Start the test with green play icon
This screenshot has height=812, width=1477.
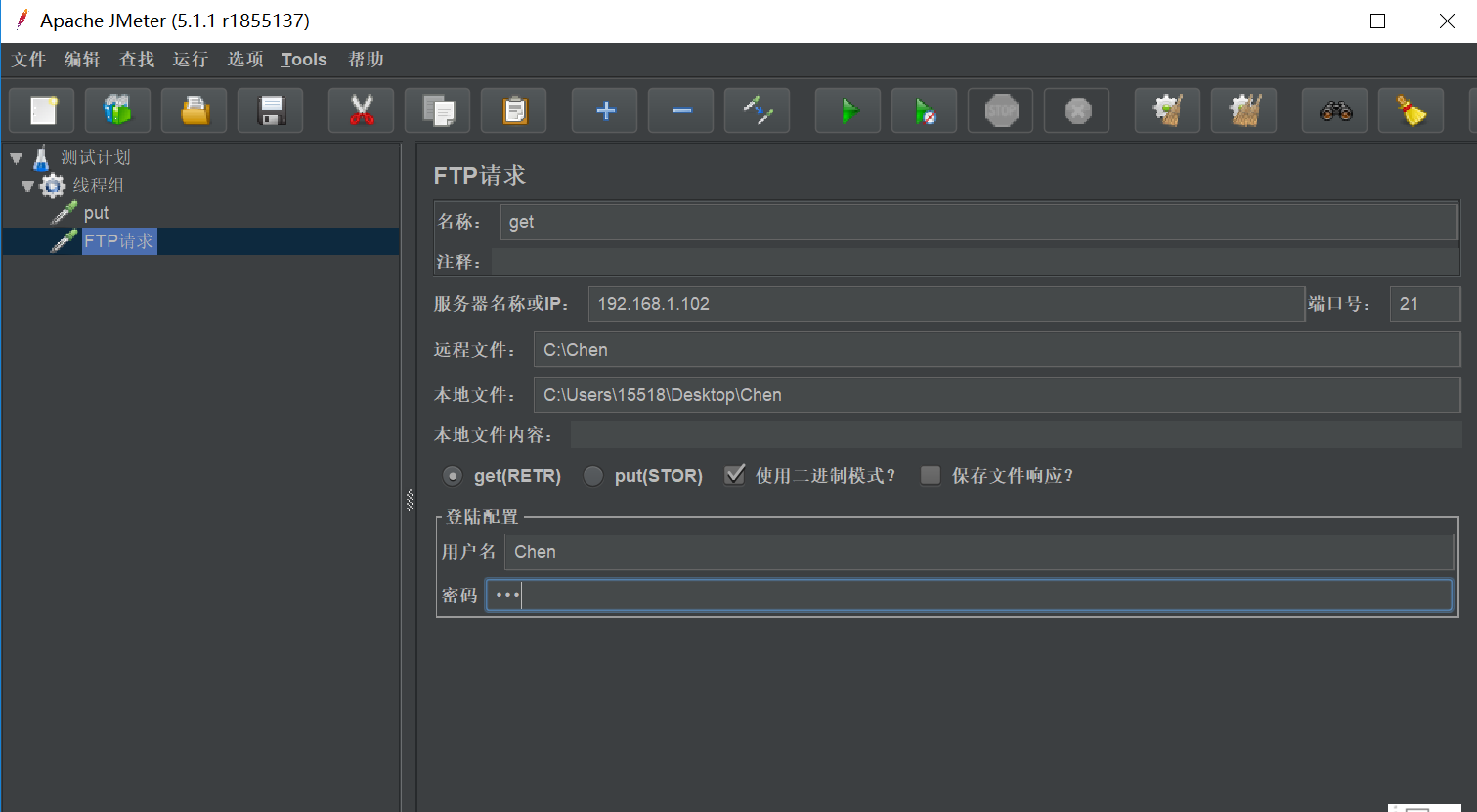pos(848,110)
